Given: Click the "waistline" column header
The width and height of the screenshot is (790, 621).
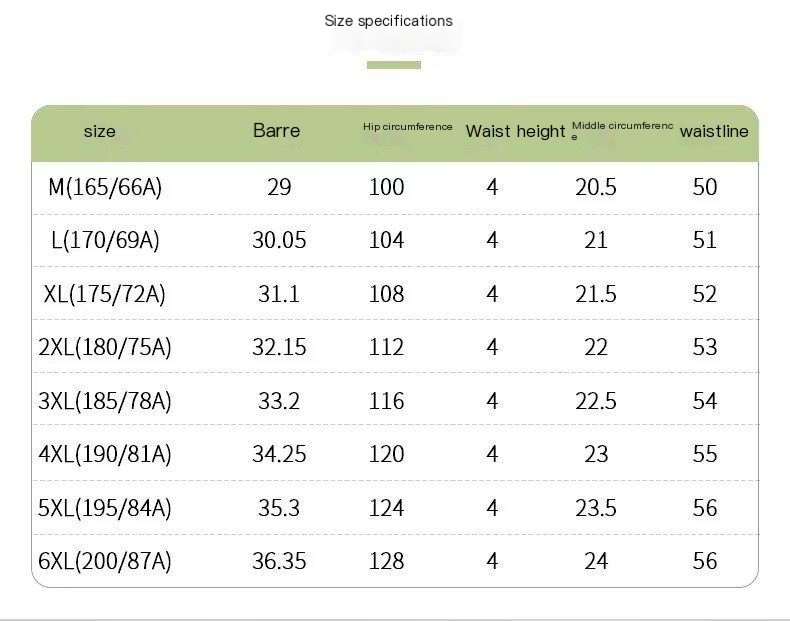Looking at the screenshot, I should coord(713,131).
